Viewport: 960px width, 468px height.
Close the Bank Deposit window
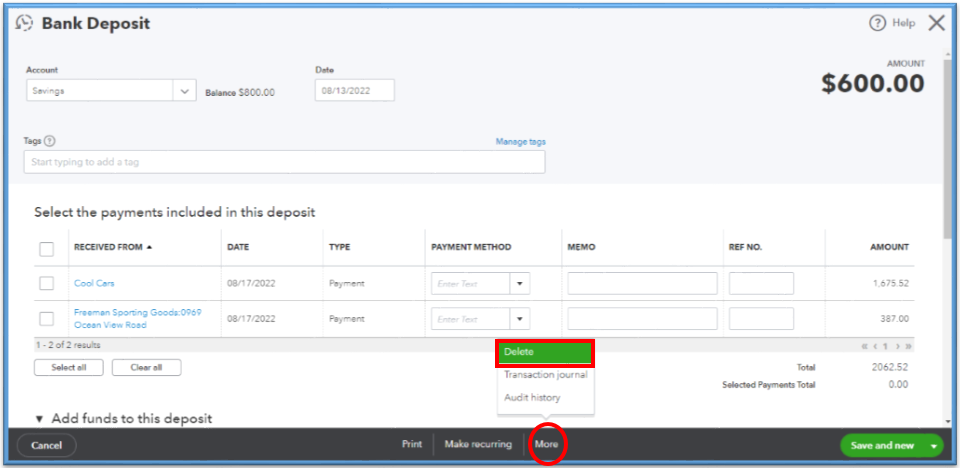[x=937, y=23]
